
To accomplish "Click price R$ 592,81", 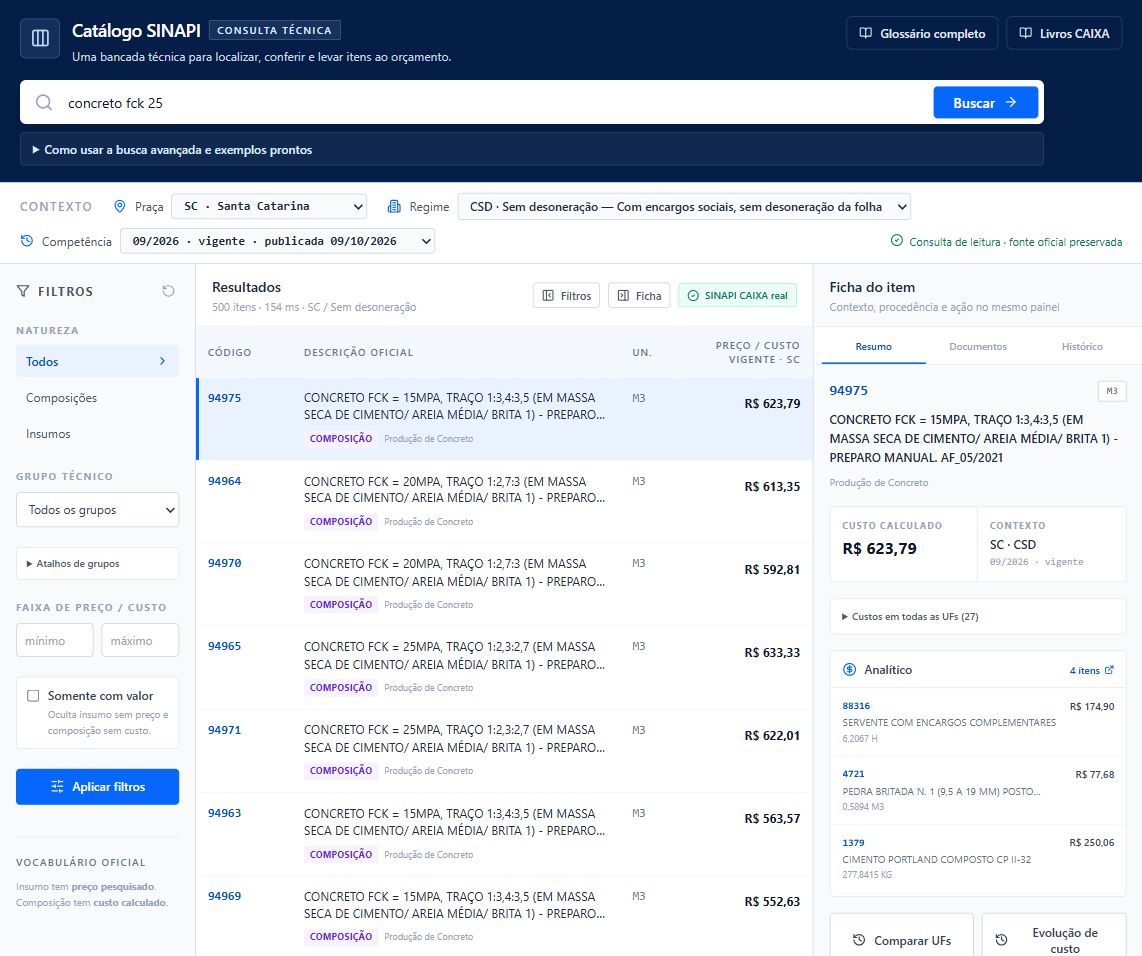I will point(772,569).
